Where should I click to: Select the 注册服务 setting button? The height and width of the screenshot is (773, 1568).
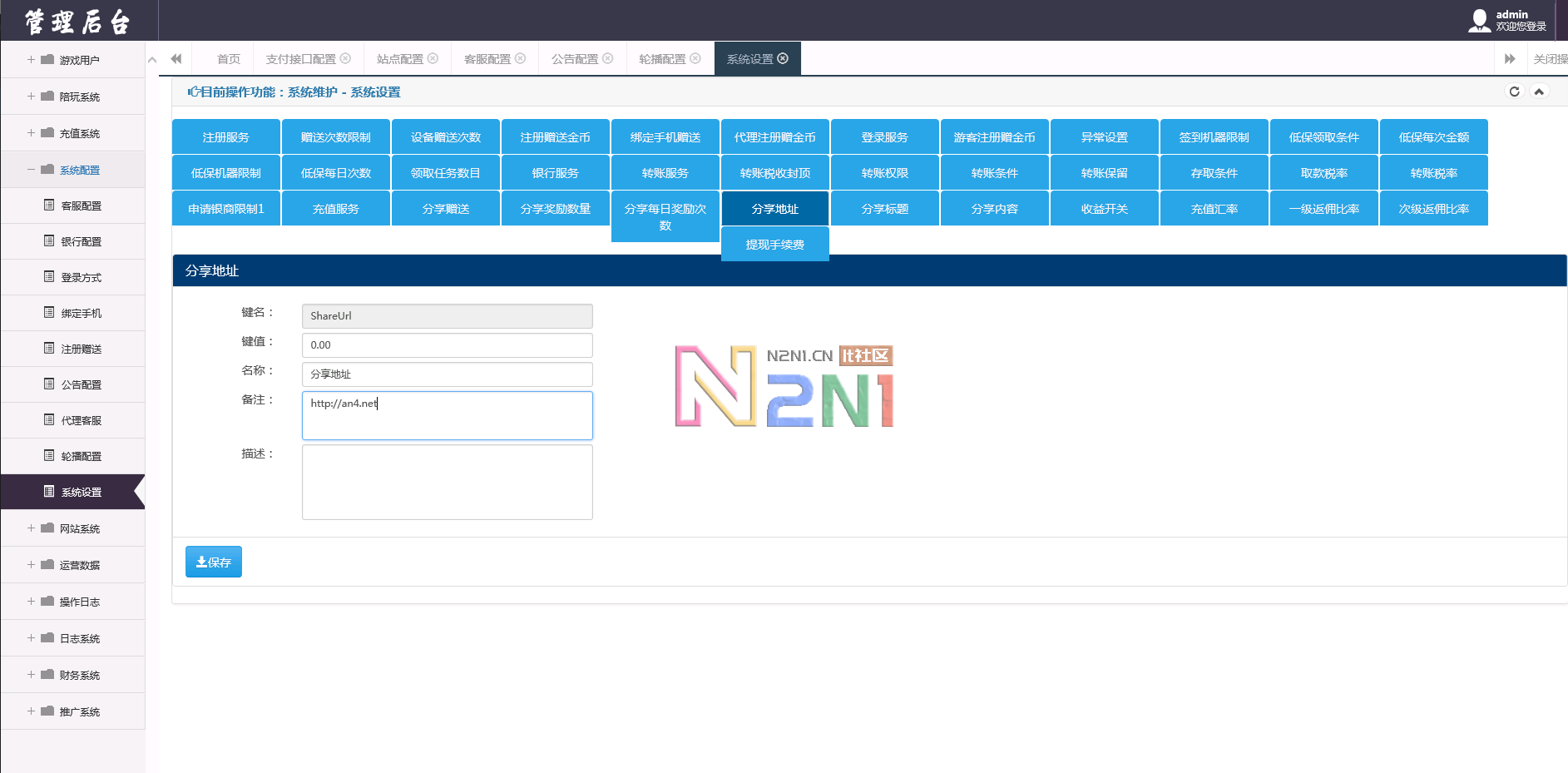pyautogui.click(x=225, y=137)
